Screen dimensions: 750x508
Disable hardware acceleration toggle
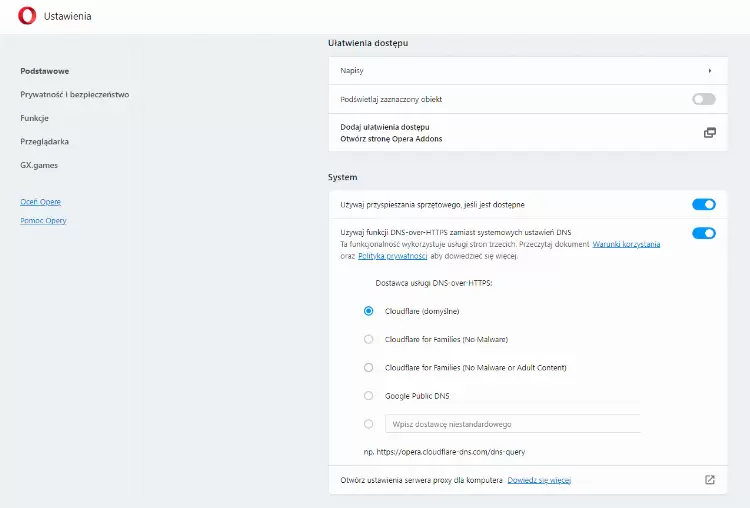tap(704, 204)
